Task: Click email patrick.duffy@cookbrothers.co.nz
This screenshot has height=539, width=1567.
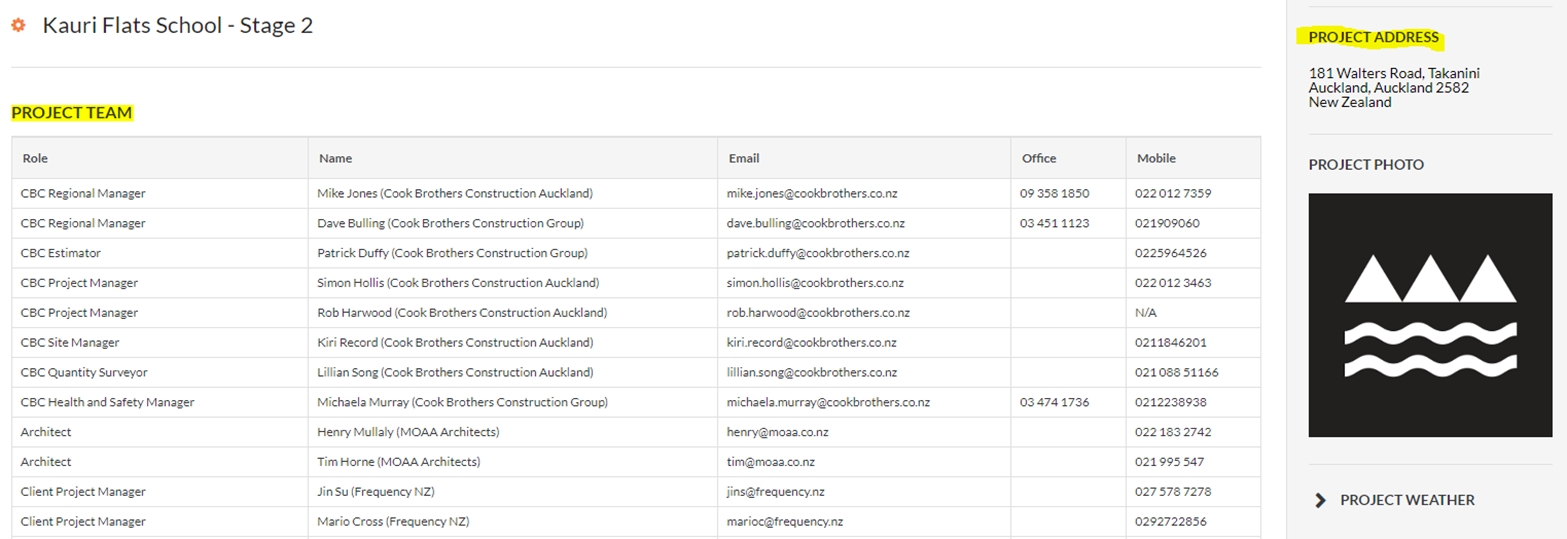Action: (817, 253)
